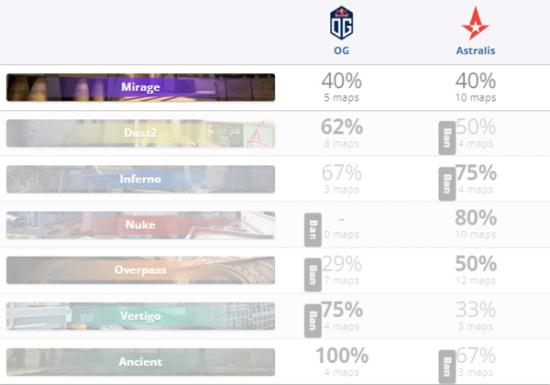
Task: Click the OG team logo
Action: point(341,23)
